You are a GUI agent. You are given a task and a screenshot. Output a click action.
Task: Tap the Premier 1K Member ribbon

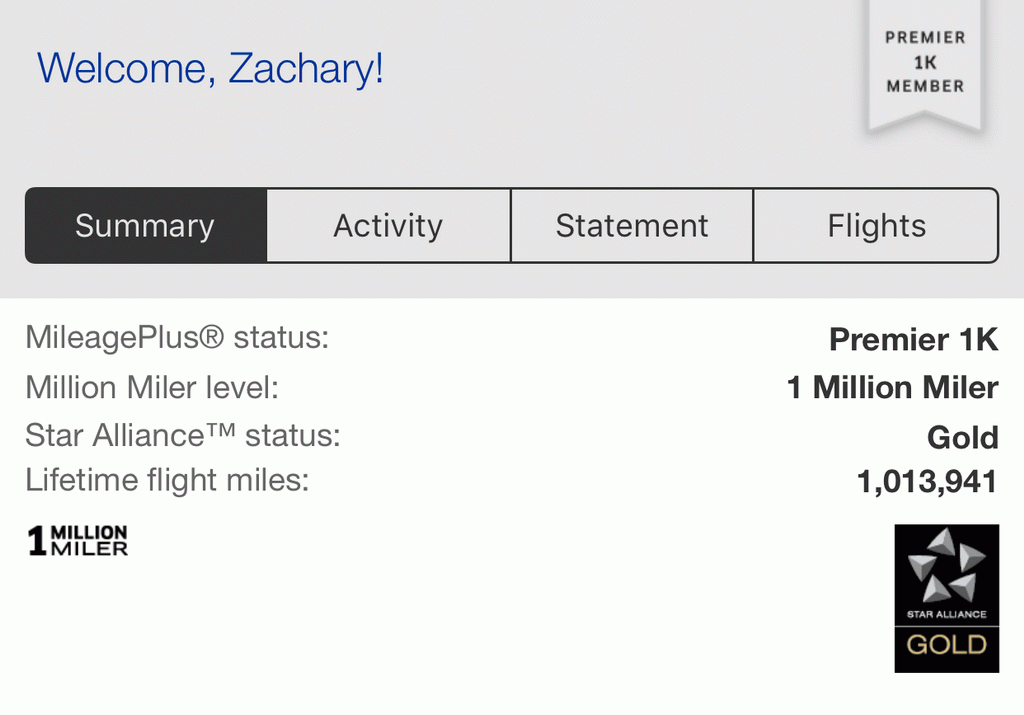[925, 64]
